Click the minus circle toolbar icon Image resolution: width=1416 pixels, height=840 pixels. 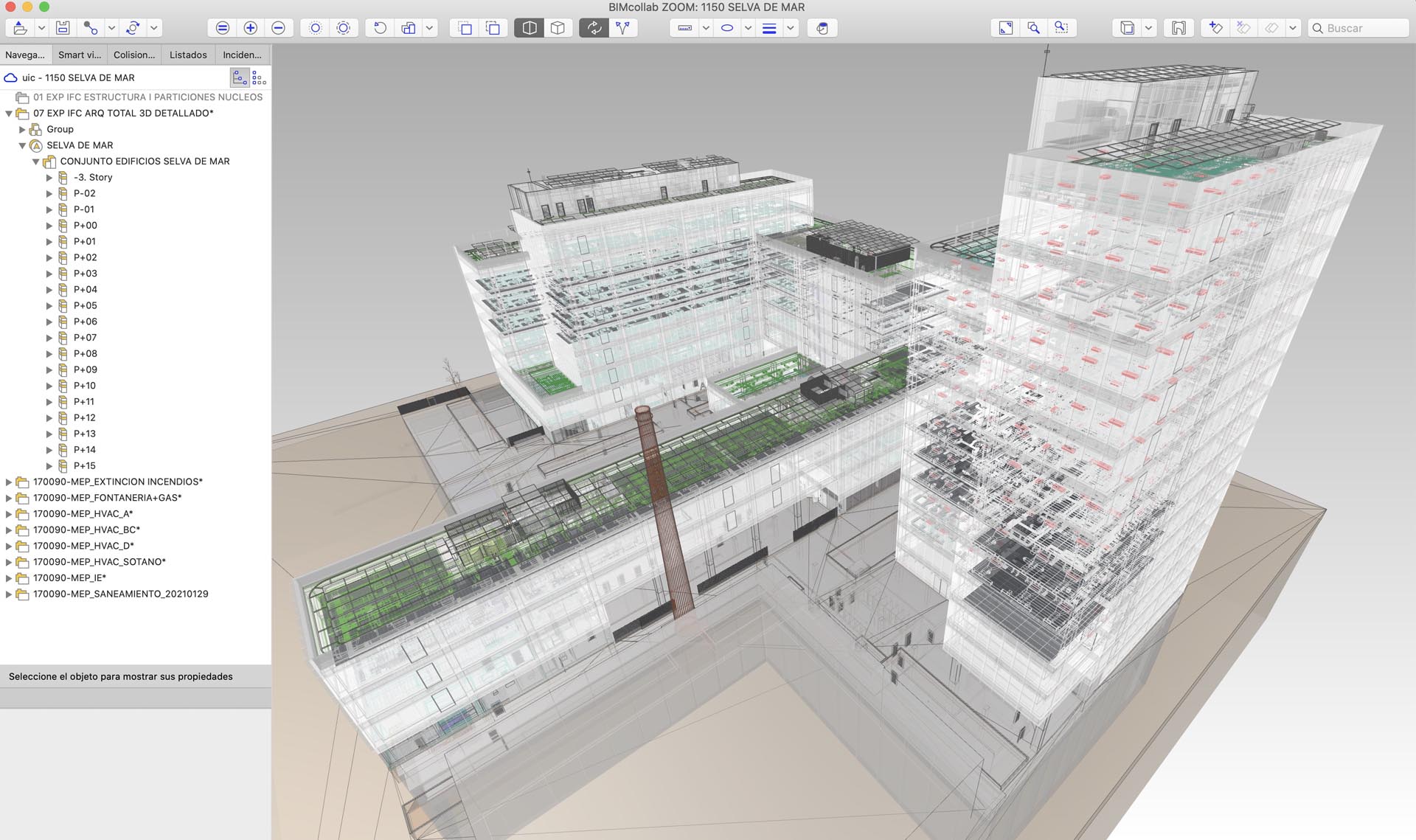[278, 28]
